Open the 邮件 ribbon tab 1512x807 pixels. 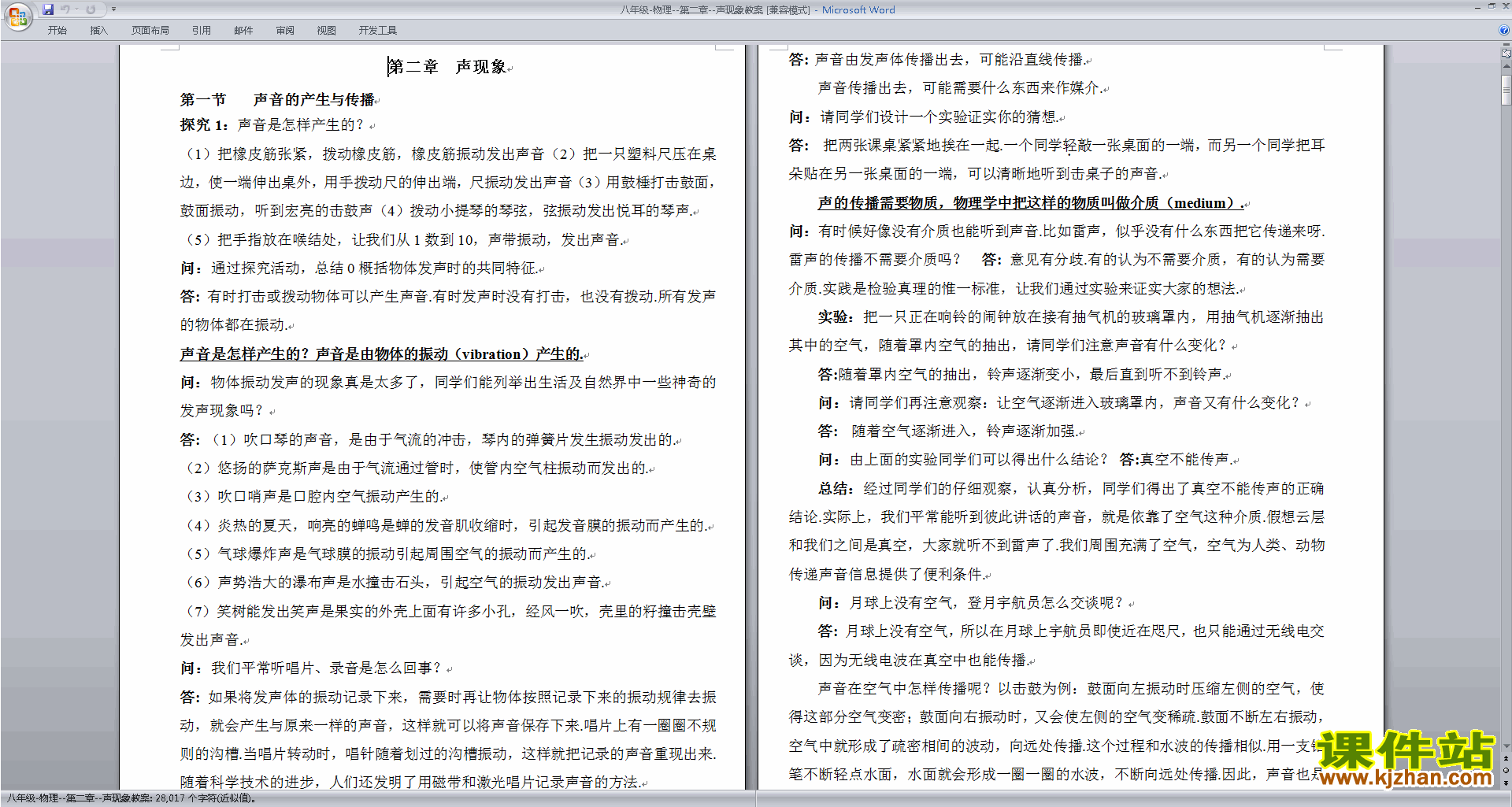click(x=243, y=30)
